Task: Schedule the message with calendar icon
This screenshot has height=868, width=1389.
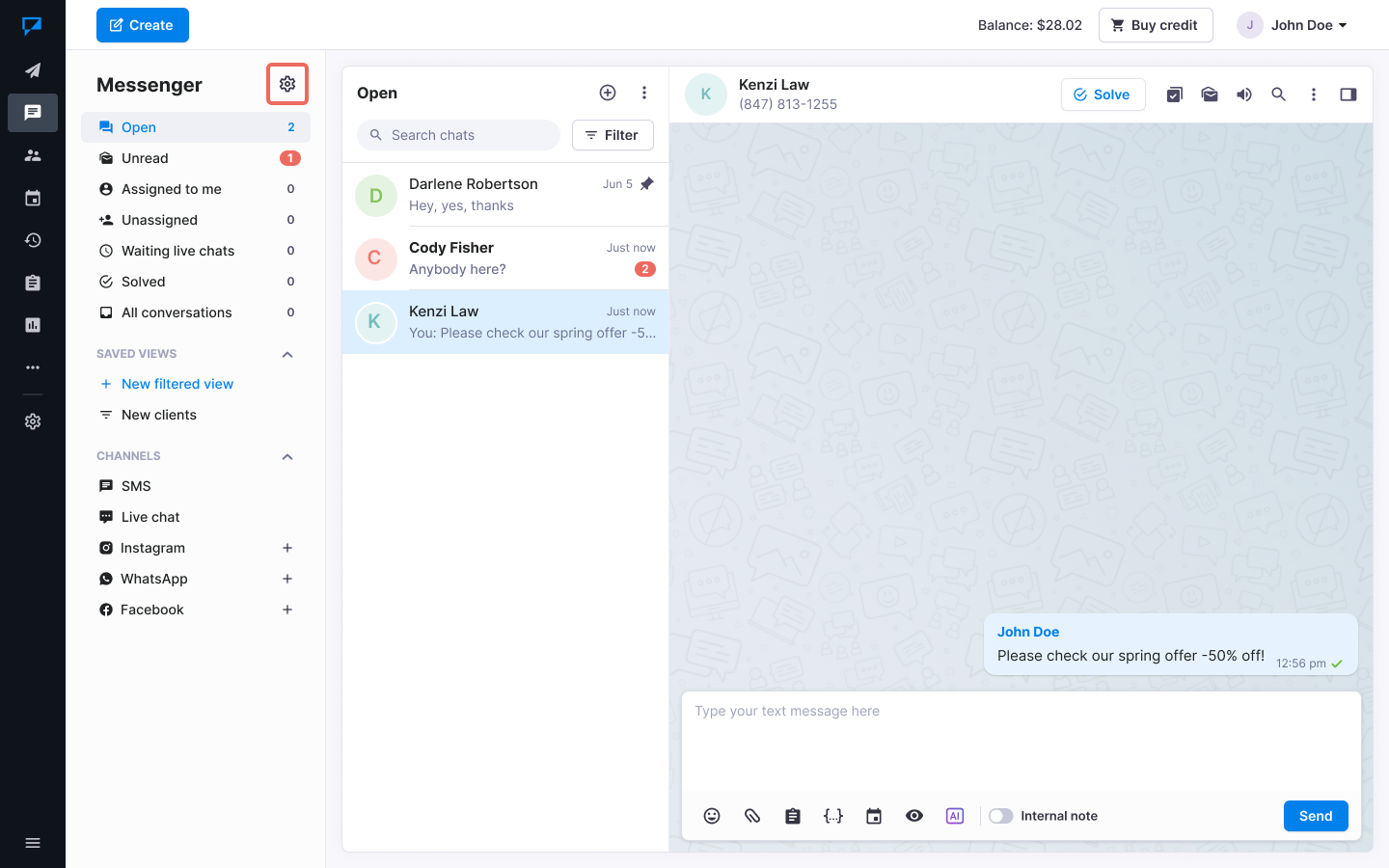Action: [874, 816]
